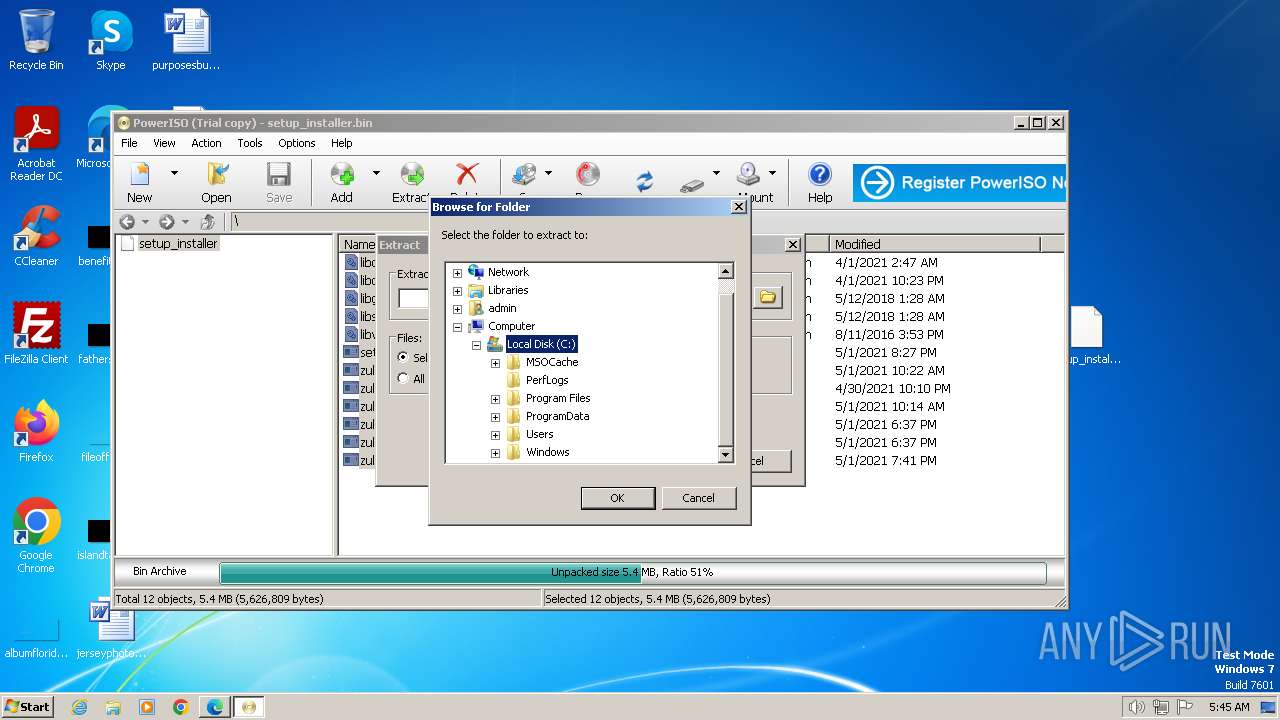The image size is (1280, 720).
Task: Open the Action menu
Action: pos(206,143)
